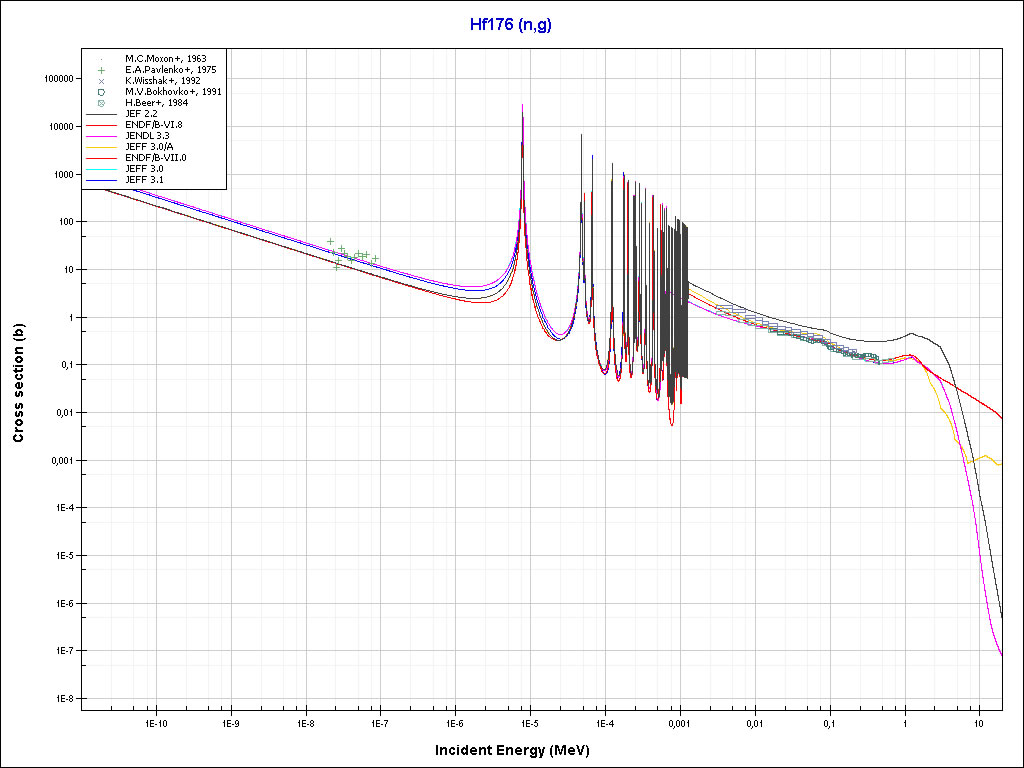Click the 0,001 tick on the energy axis
1024x768 pixels.
(x=678, y=722)
